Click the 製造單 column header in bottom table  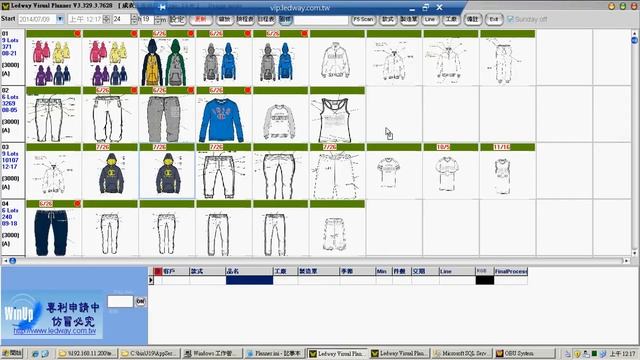[318, 271]
